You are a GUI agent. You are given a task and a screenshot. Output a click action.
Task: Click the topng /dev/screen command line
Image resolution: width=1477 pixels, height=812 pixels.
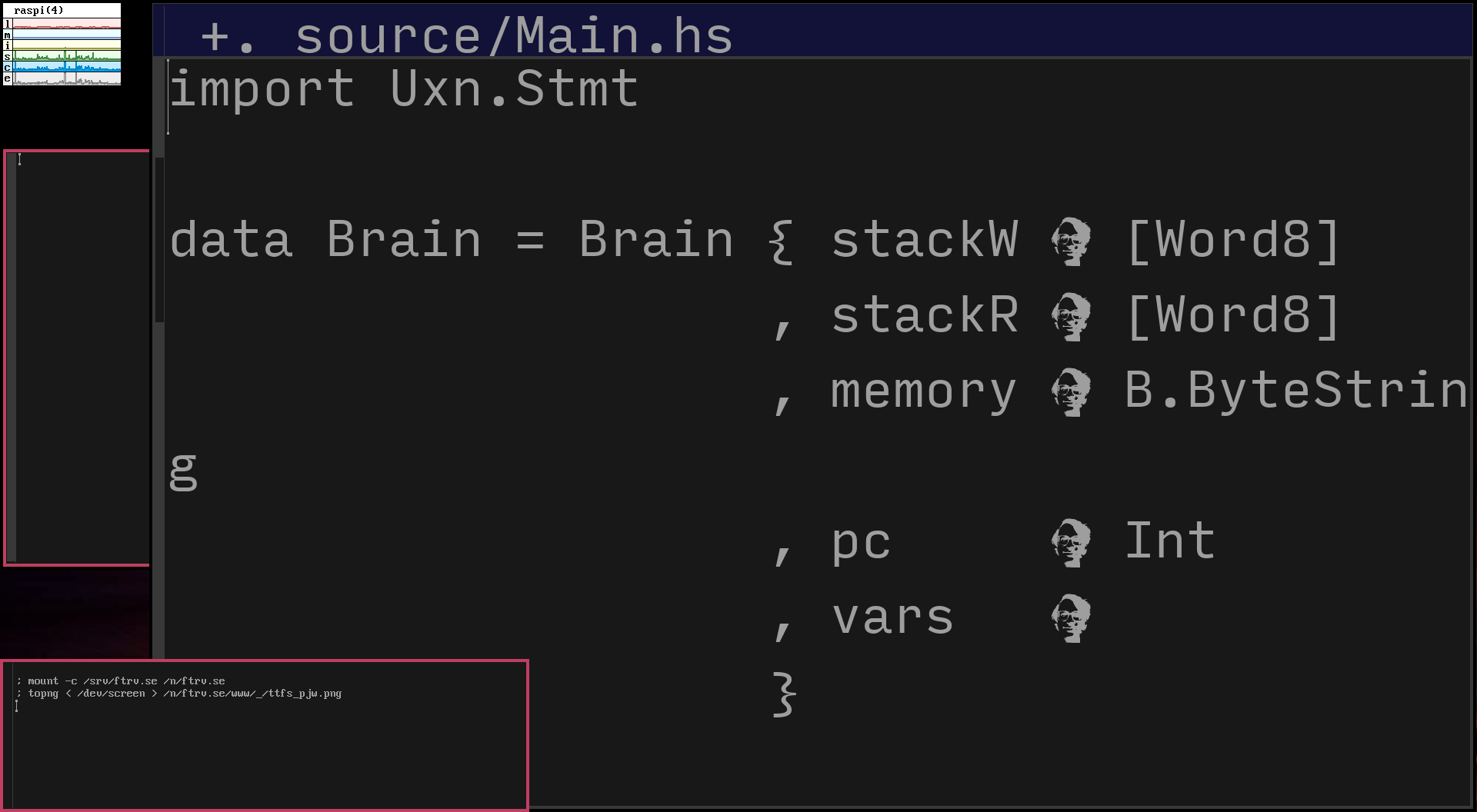(x=178, y=694)
